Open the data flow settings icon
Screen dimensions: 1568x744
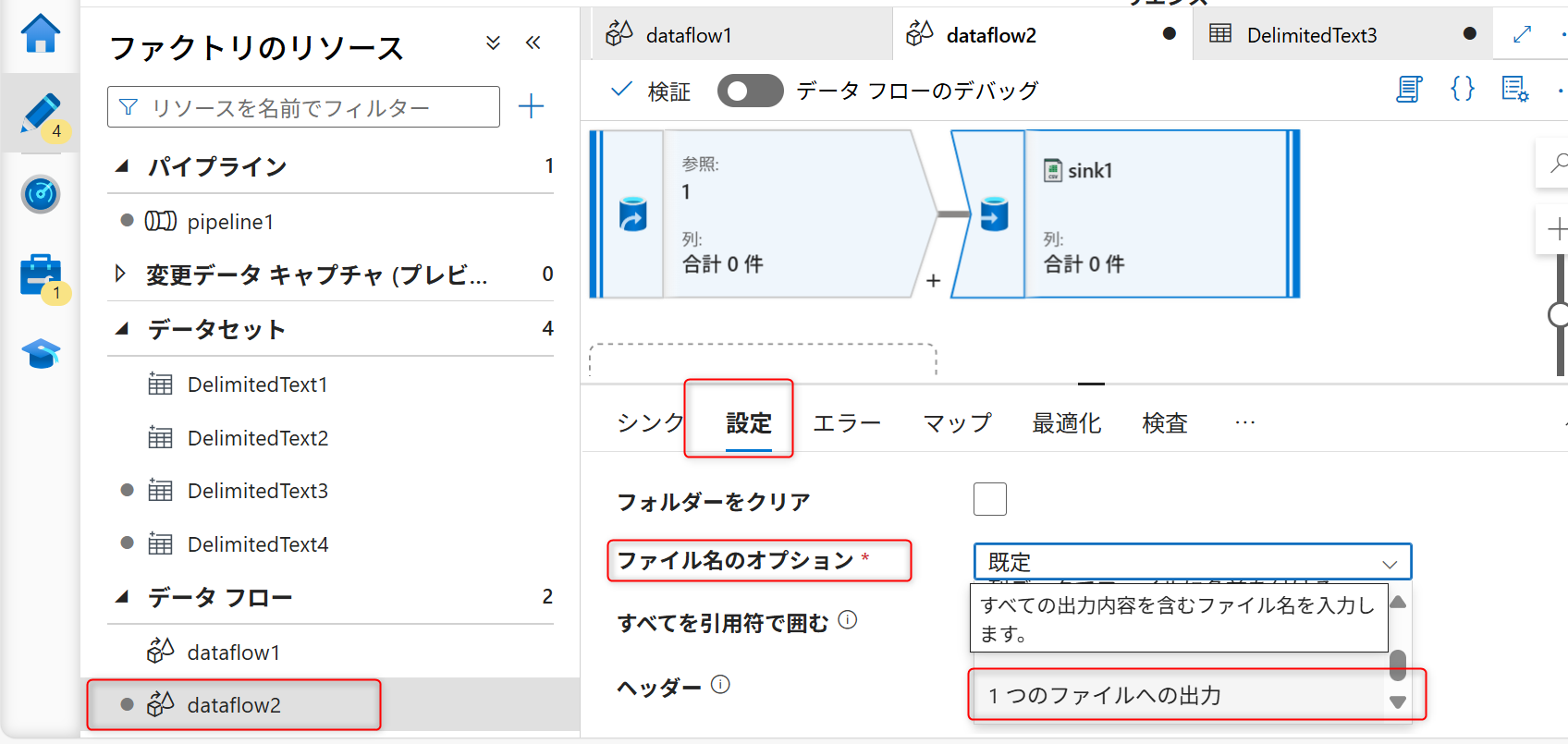tap(1515, 90)
